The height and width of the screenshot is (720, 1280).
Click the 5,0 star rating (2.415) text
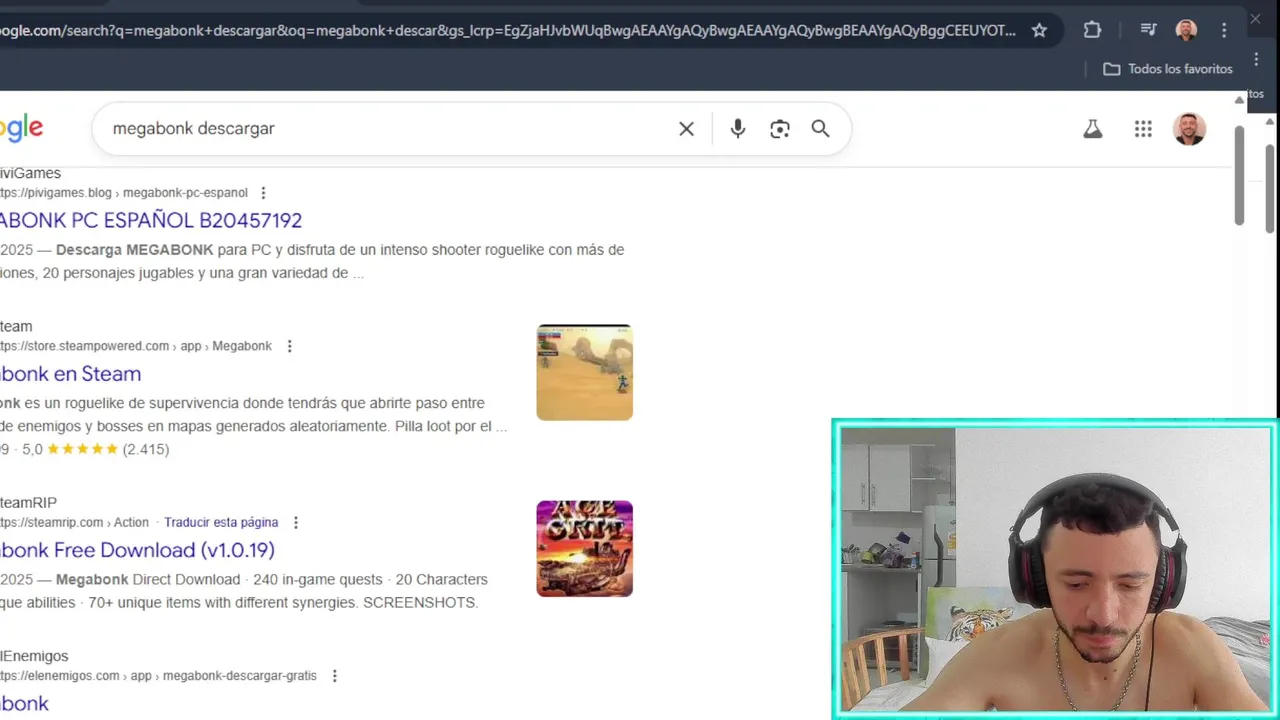click(x=95, y=450)
